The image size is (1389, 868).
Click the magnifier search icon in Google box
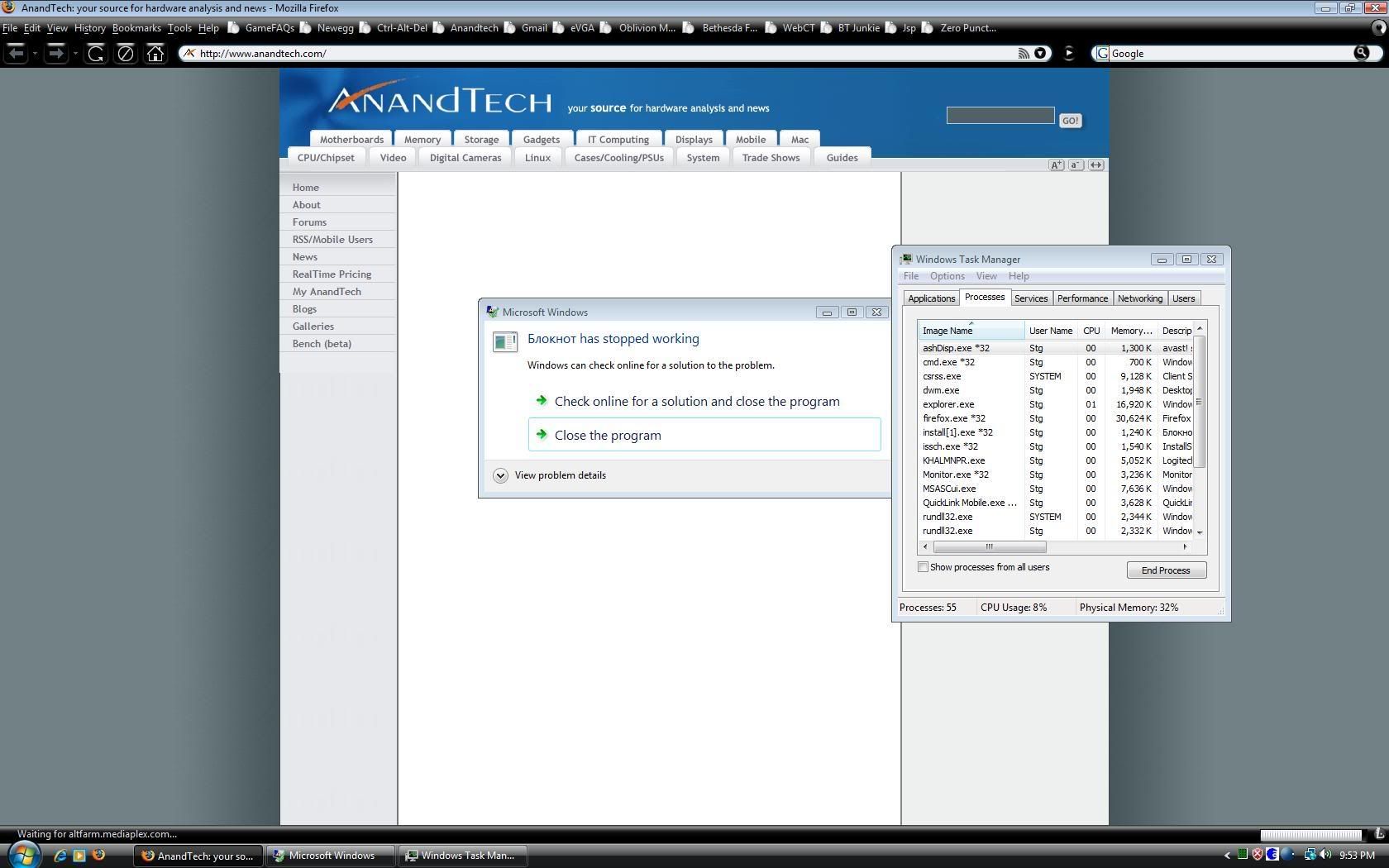pos(1361,53)
